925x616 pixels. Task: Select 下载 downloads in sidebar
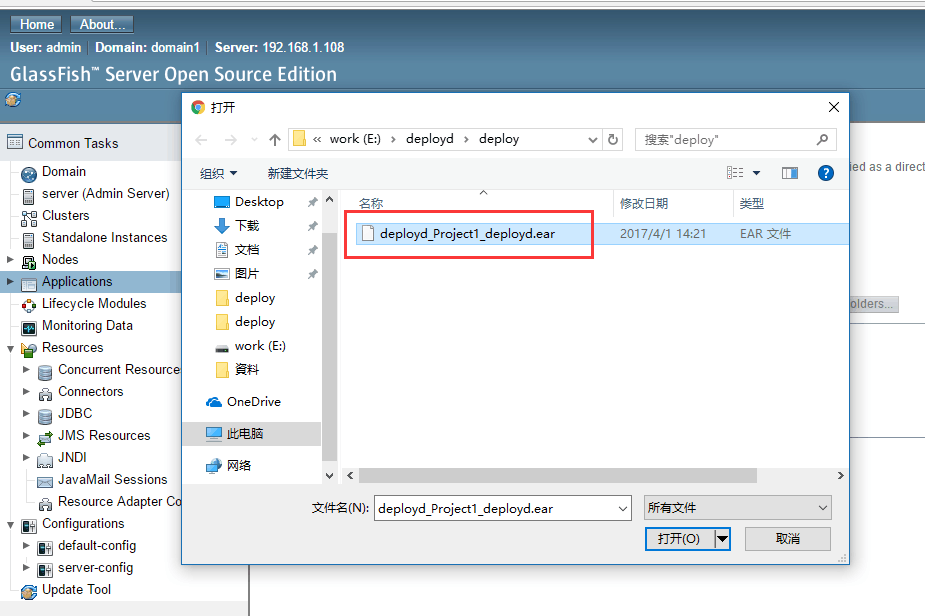click(247, 225)
